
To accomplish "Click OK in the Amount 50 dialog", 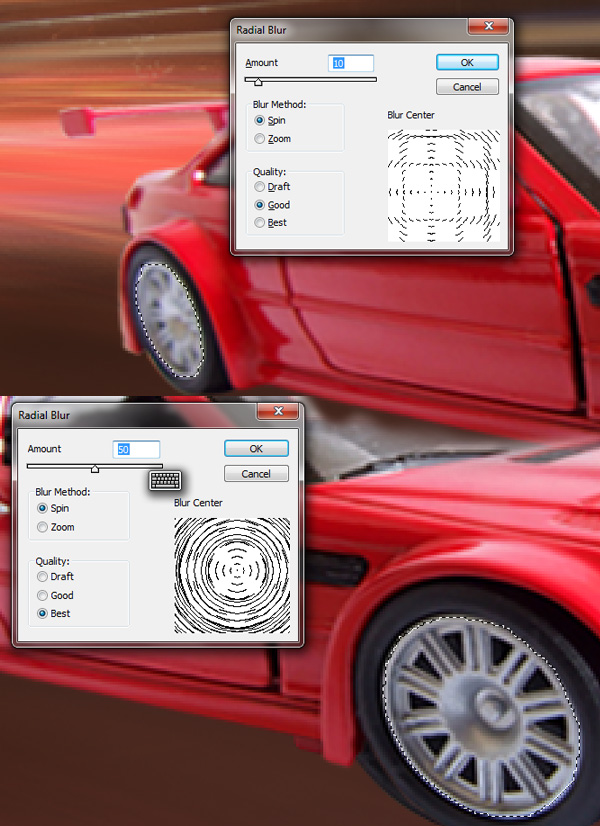I will click(x=256, y=448).
